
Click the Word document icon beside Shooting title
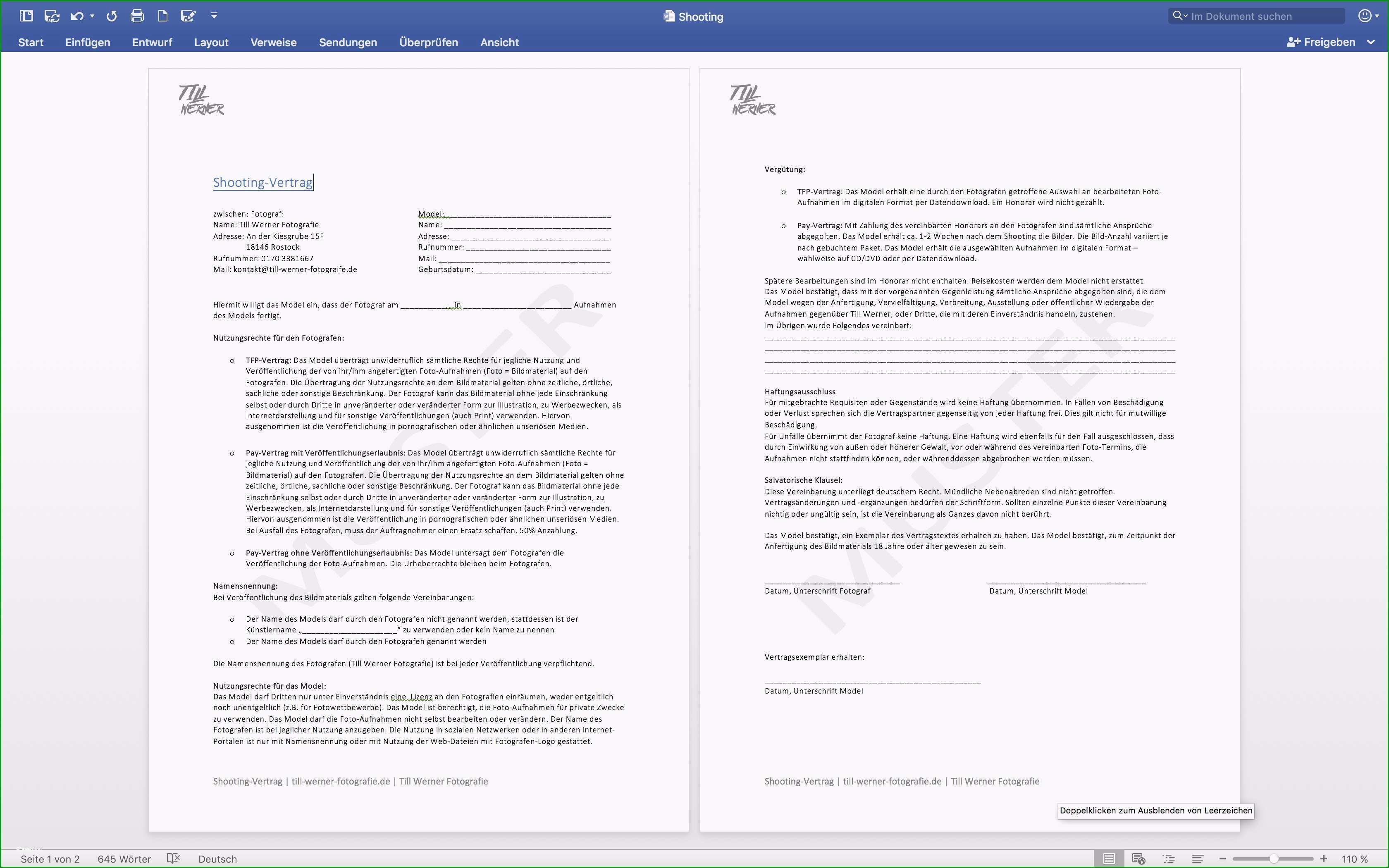(669, 16)
